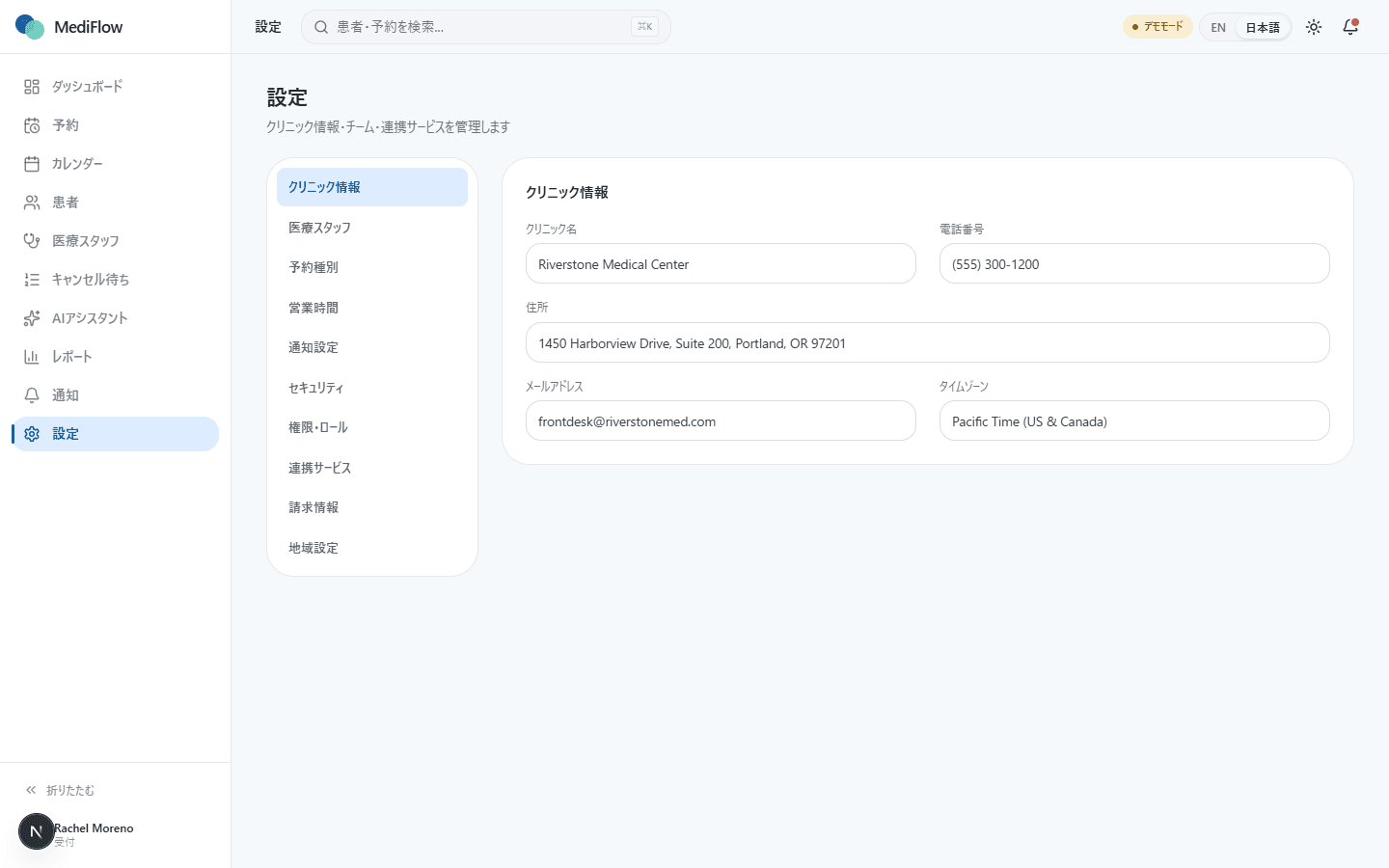Click the MediFlow brand name

pos(89,27)
